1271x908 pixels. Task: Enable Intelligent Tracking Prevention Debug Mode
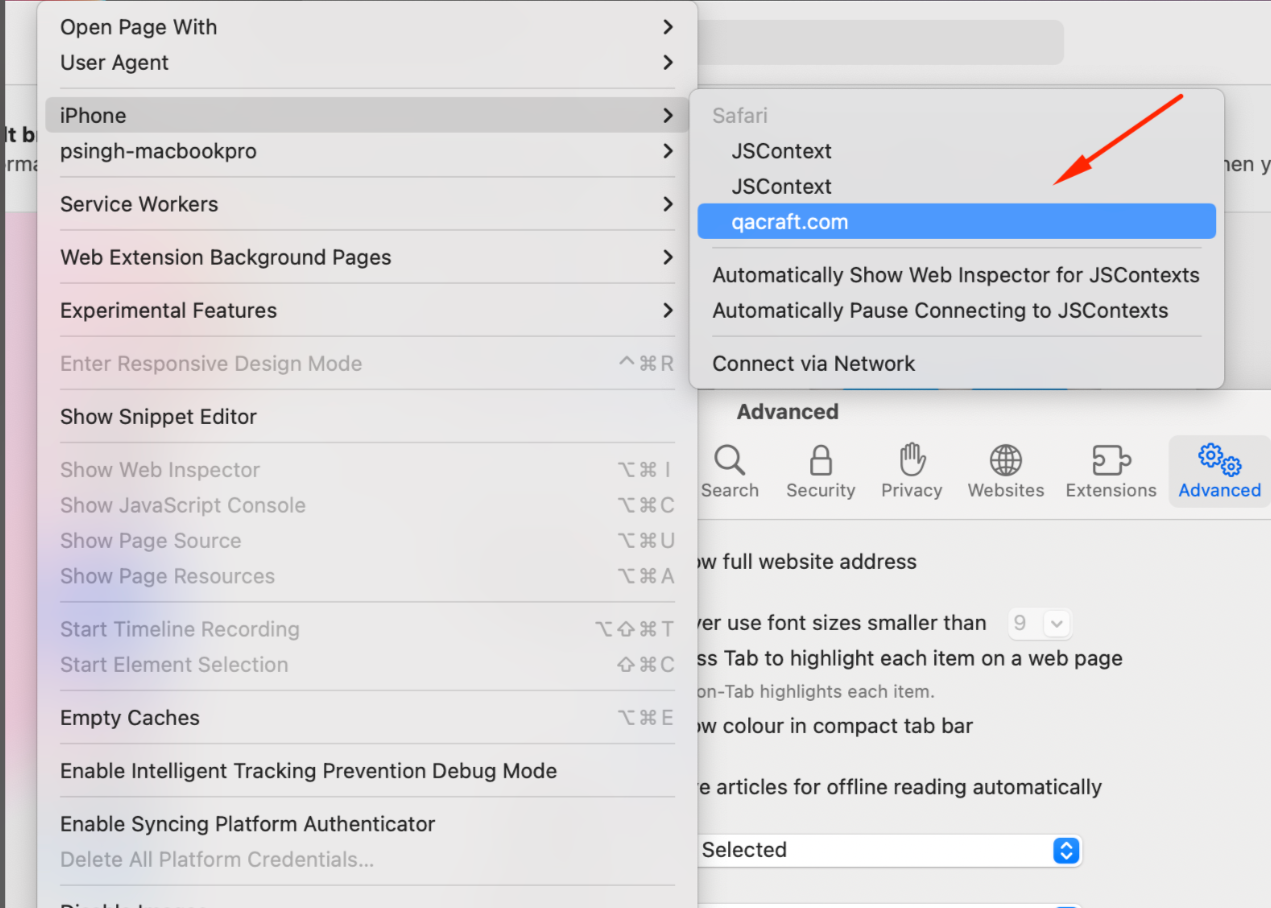(367, 771)
